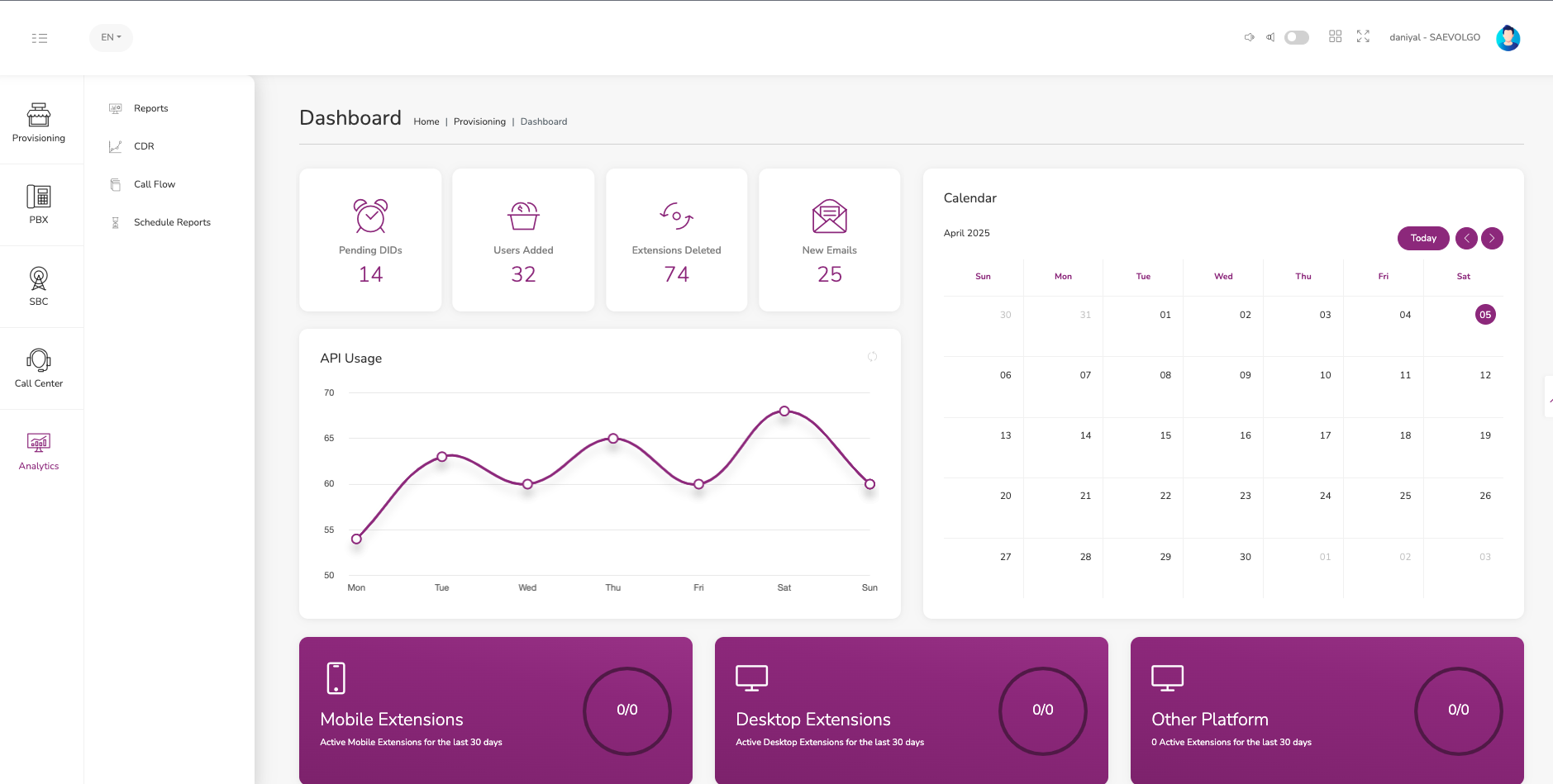Select CDR from the submenu

coord(144,146)
